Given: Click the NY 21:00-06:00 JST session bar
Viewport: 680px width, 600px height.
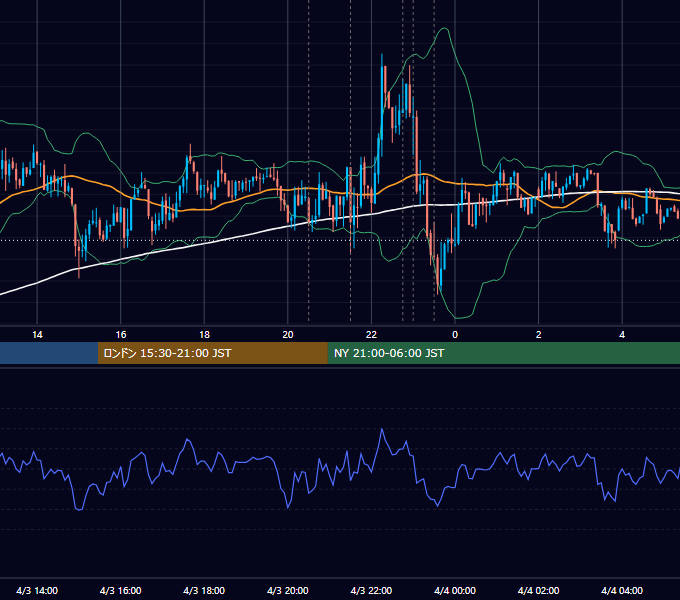Looking at the screenshot, I should pyautogui.click(x=503, y=353).
